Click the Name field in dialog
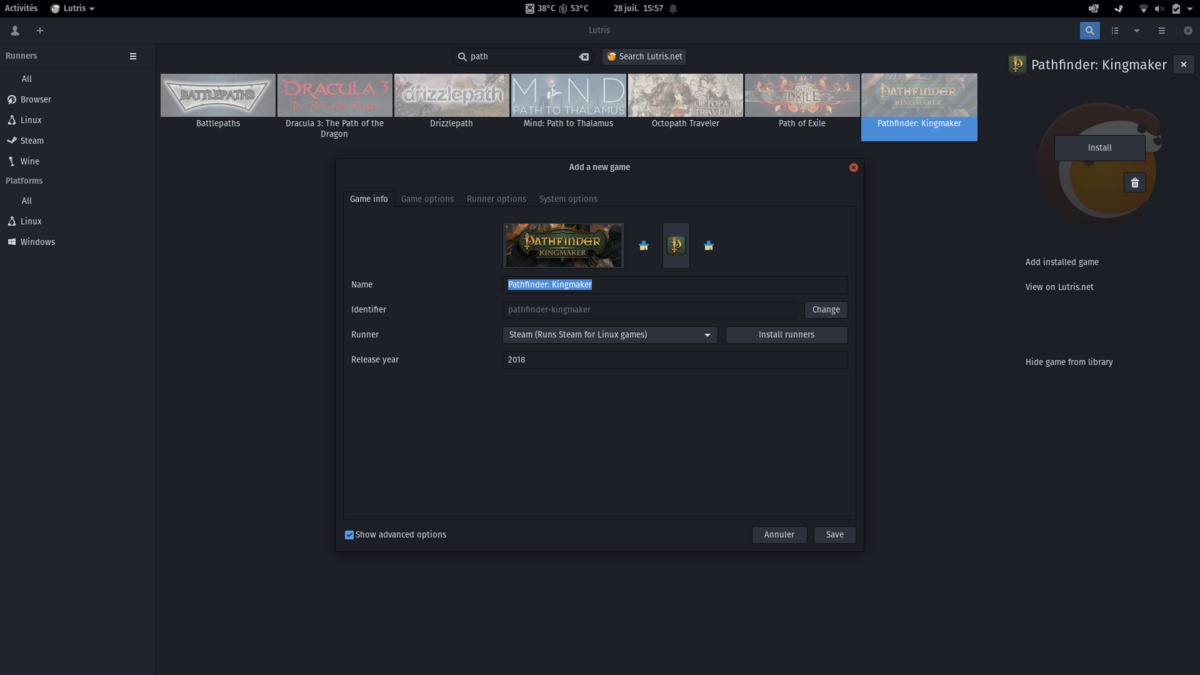This screenshot has width=1200, height=675. click(675, 285)
